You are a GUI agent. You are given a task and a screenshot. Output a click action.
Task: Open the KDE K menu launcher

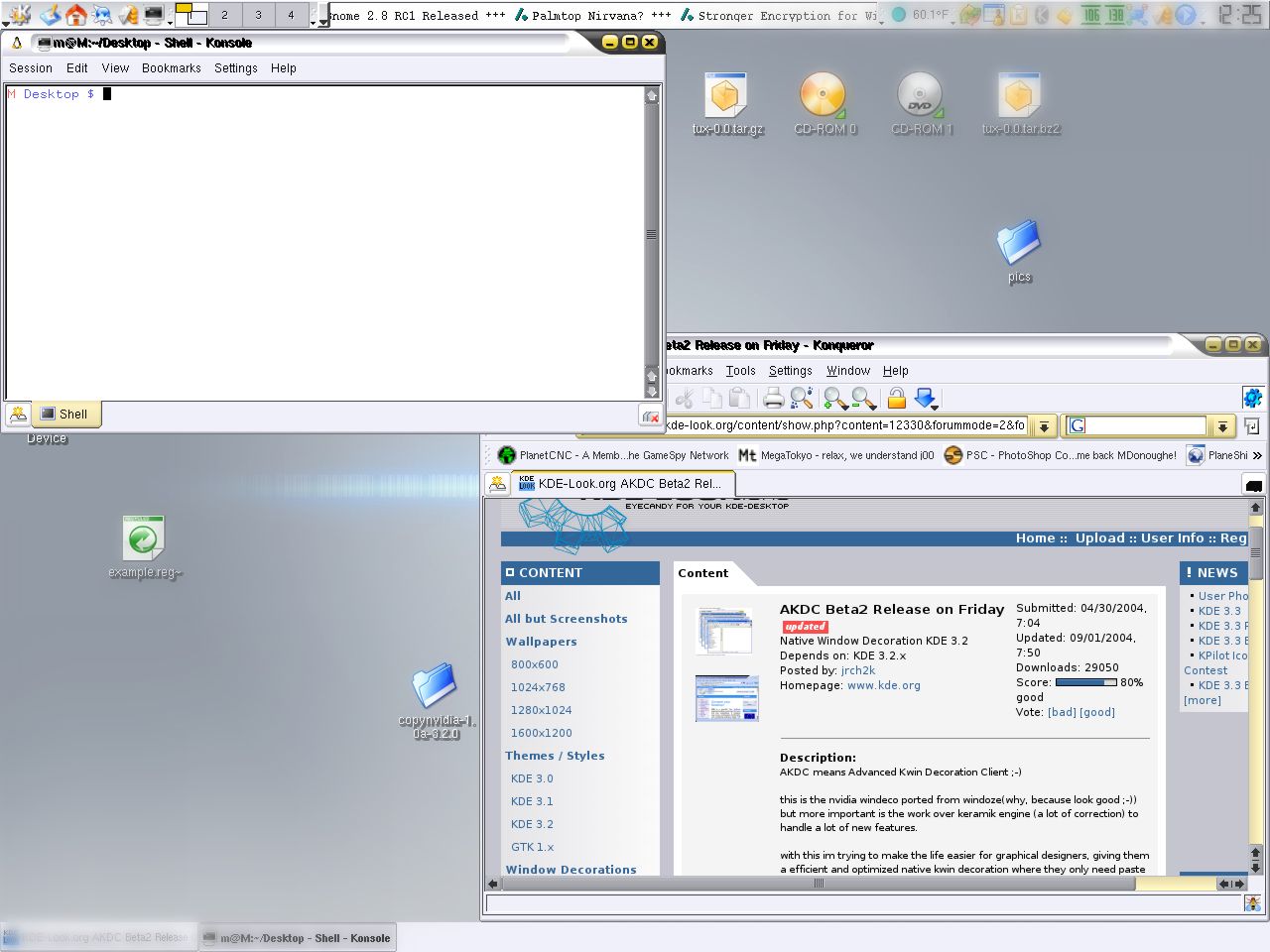click(19, 14)
